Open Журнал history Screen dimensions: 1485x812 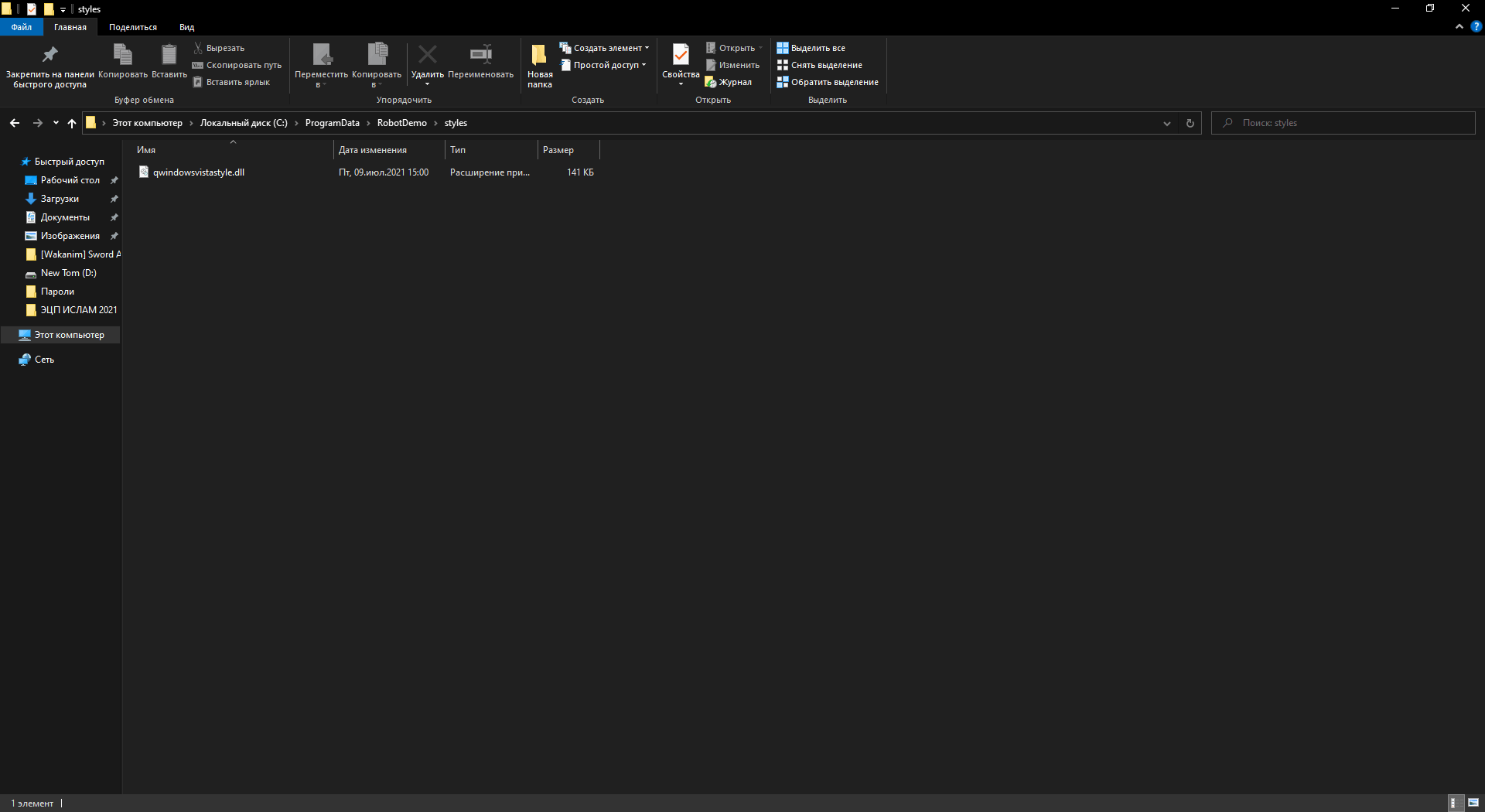tap(729, 82)
